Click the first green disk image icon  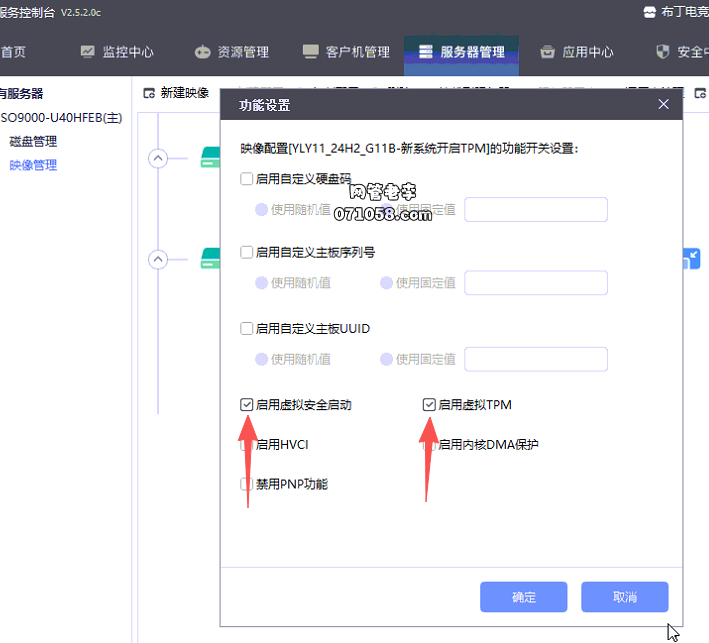tap(211, 157)
